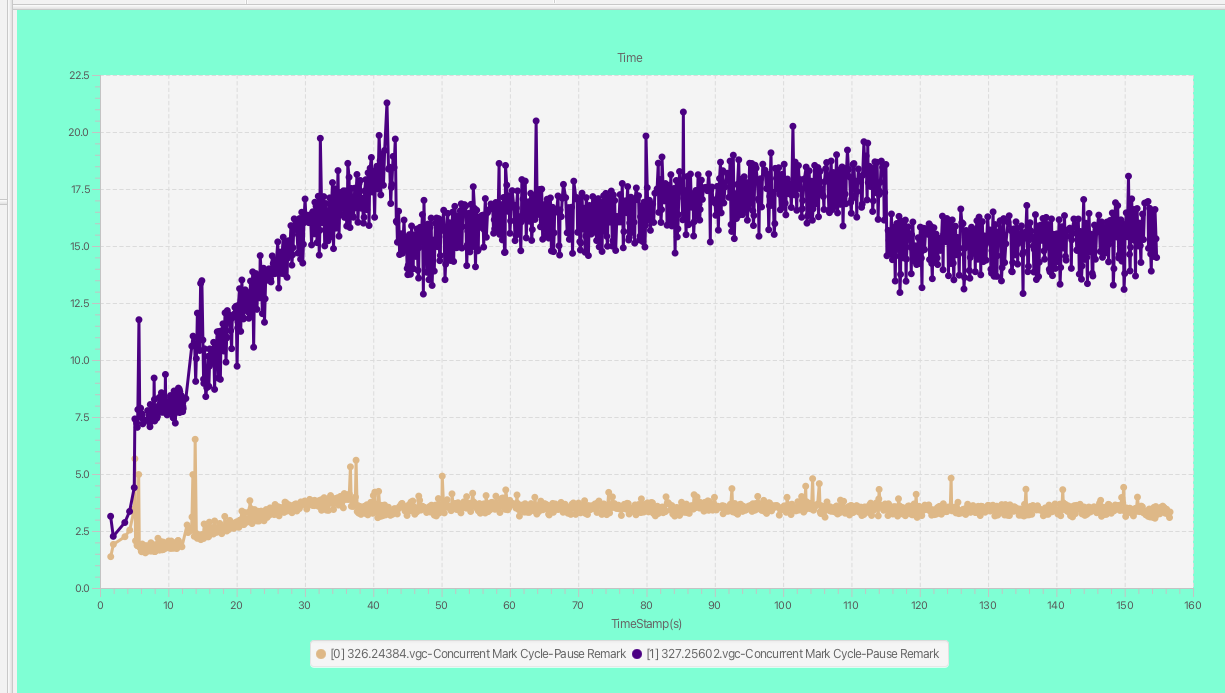
Task: Click the chart title "Time"
Action: coord(630,58)
